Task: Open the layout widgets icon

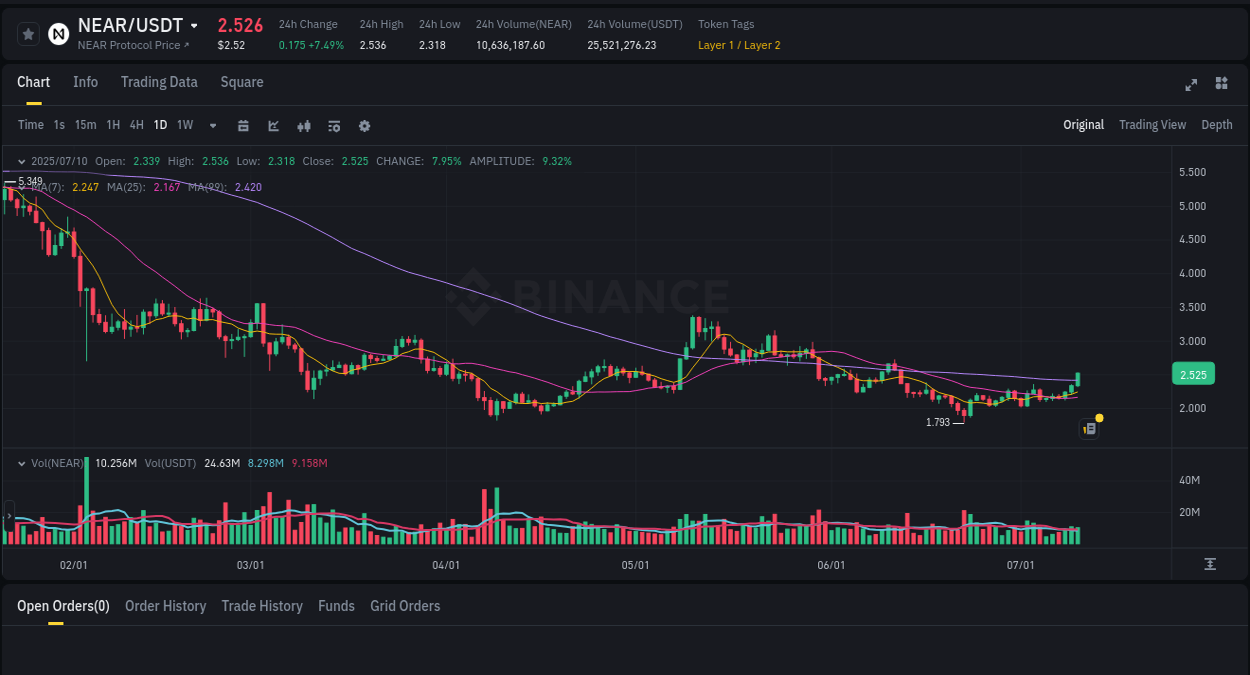Action: 1221,85
